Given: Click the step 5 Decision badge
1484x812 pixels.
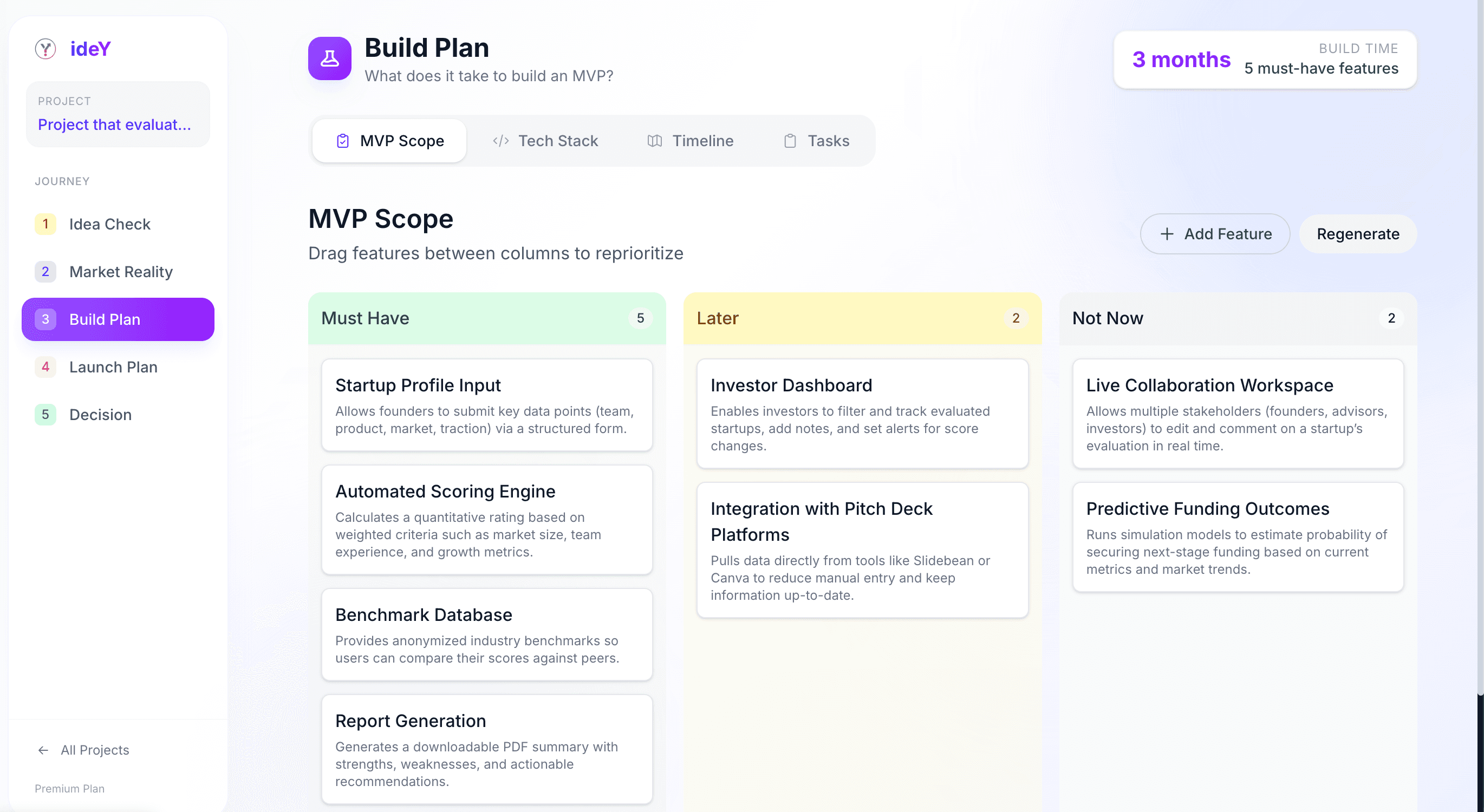Looking at the screenshot, I should (45, 415).
